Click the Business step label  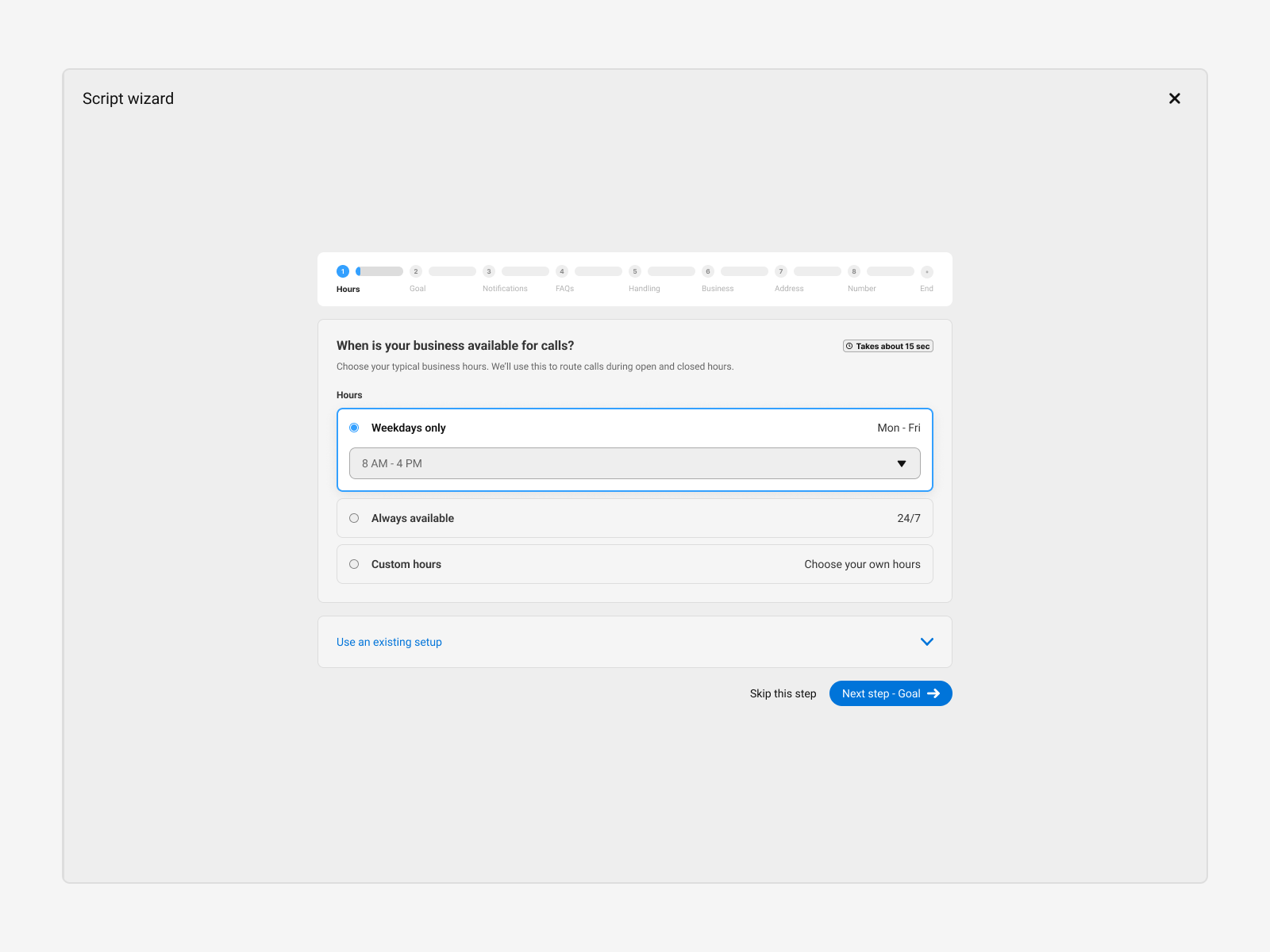tap(718, 289)
